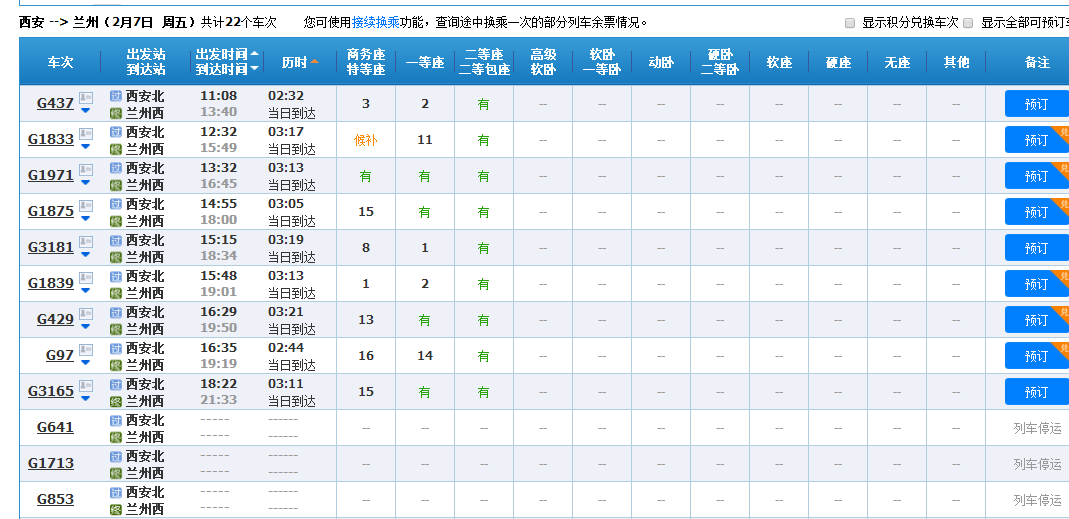Book train G437 with 预订 button
The height and width of the screenshot is (519, 1069).
click(x=1036, y=104)
